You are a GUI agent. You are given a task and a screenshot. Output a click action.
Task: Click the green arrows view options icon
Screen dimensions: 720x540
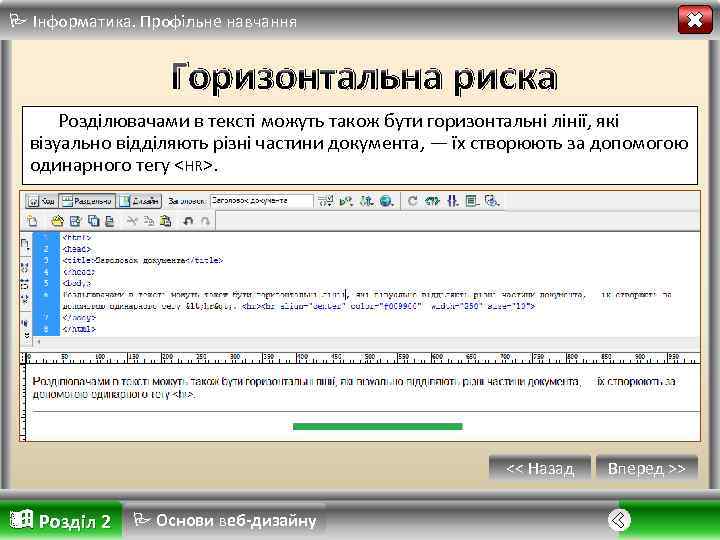click(x=432, y=201)
